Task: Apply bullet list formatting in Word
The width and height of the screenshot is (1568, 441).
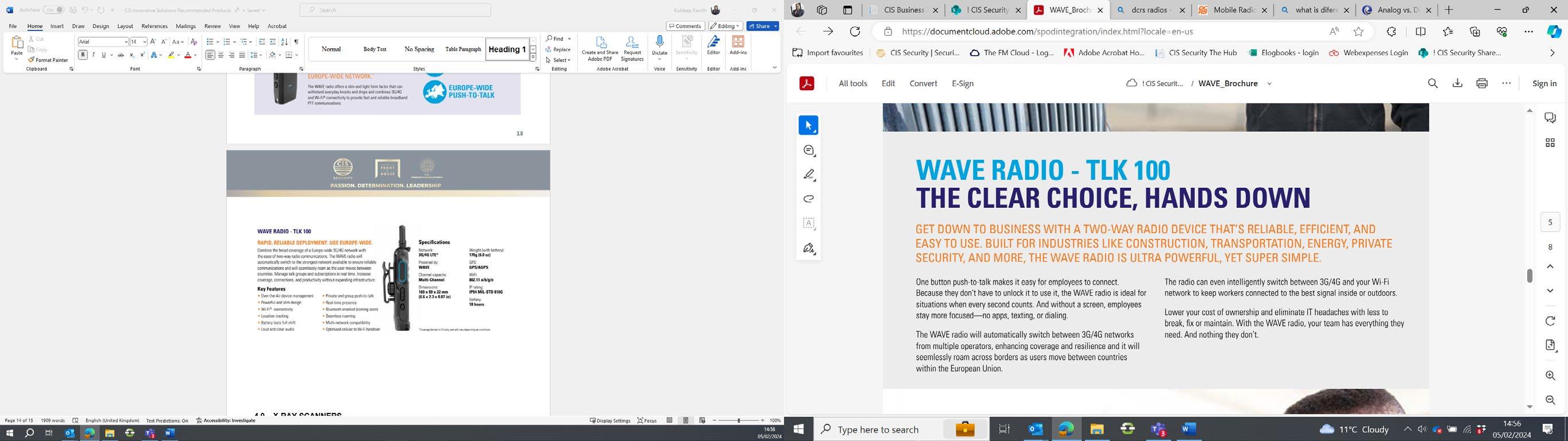Action: [210, 41]
